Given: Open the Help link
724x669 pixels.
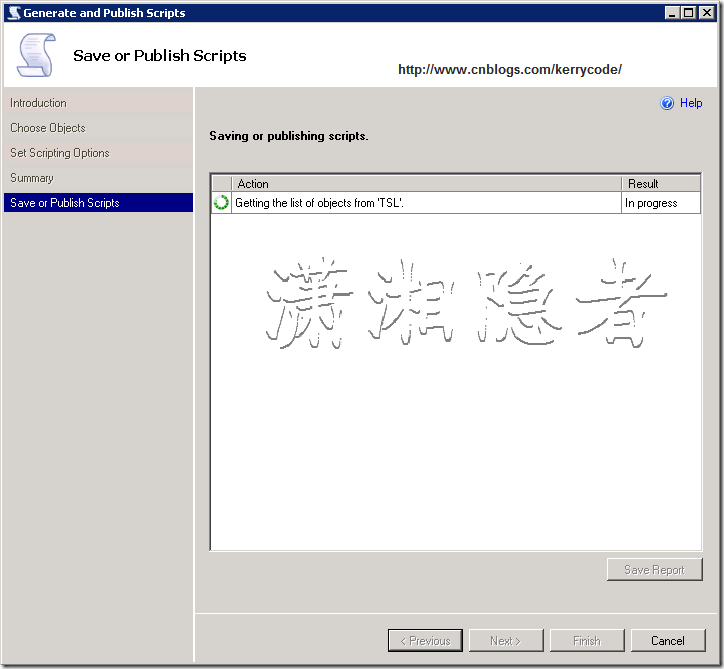Looking at the screenshot, I should click(x=691, y=103).
